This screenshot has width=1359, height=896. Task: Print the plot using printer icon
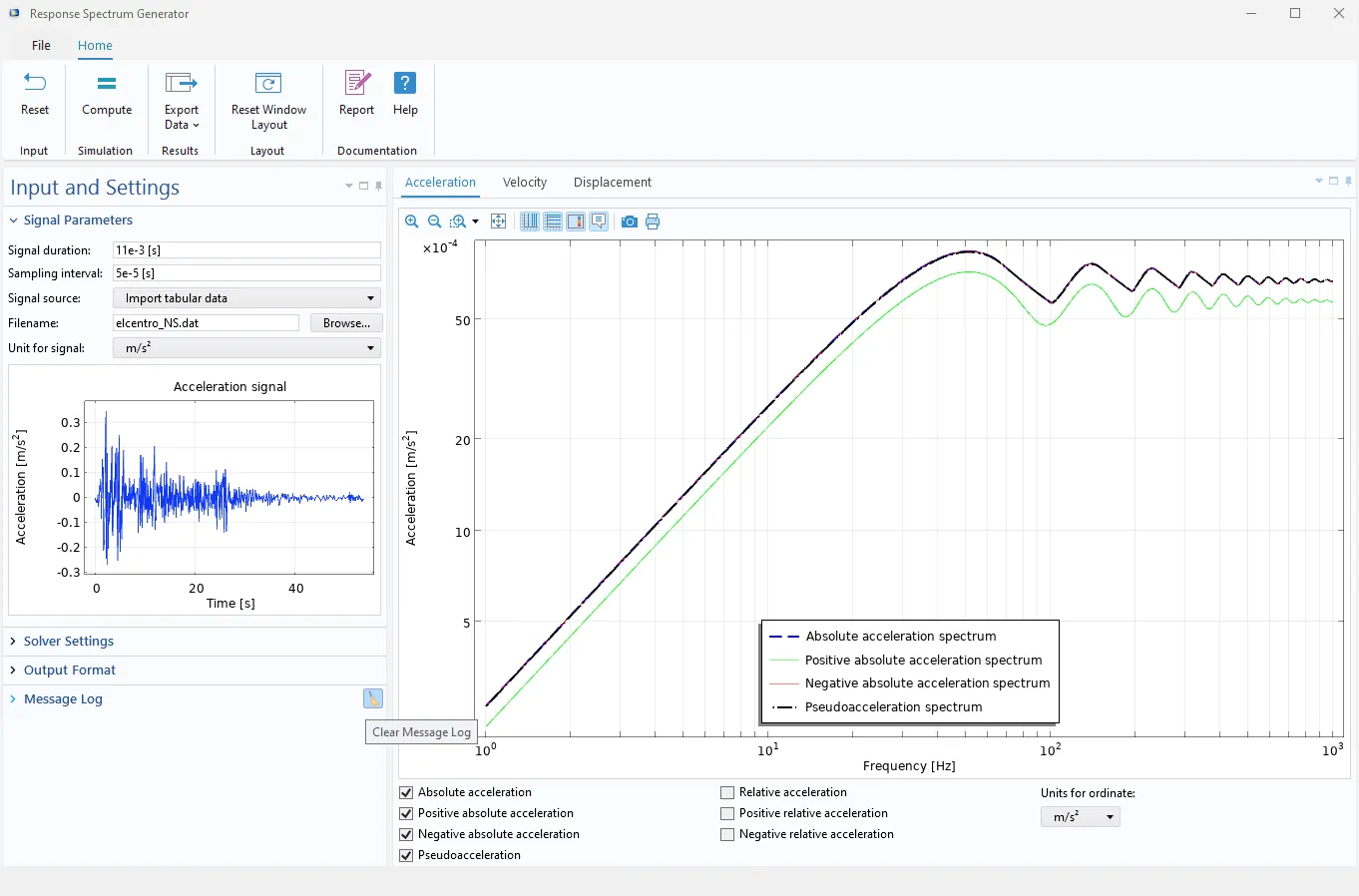point(653,222)
